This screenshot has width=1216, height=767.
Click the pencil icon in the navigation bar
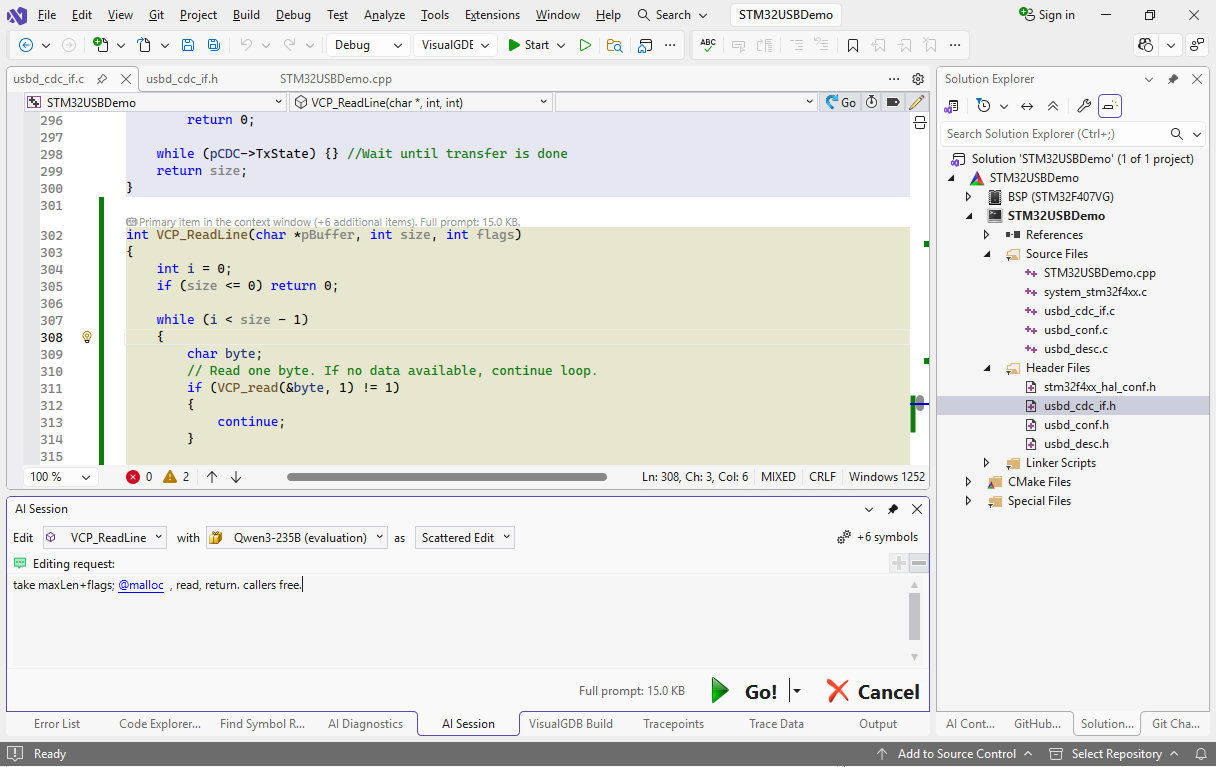point(916,102)
